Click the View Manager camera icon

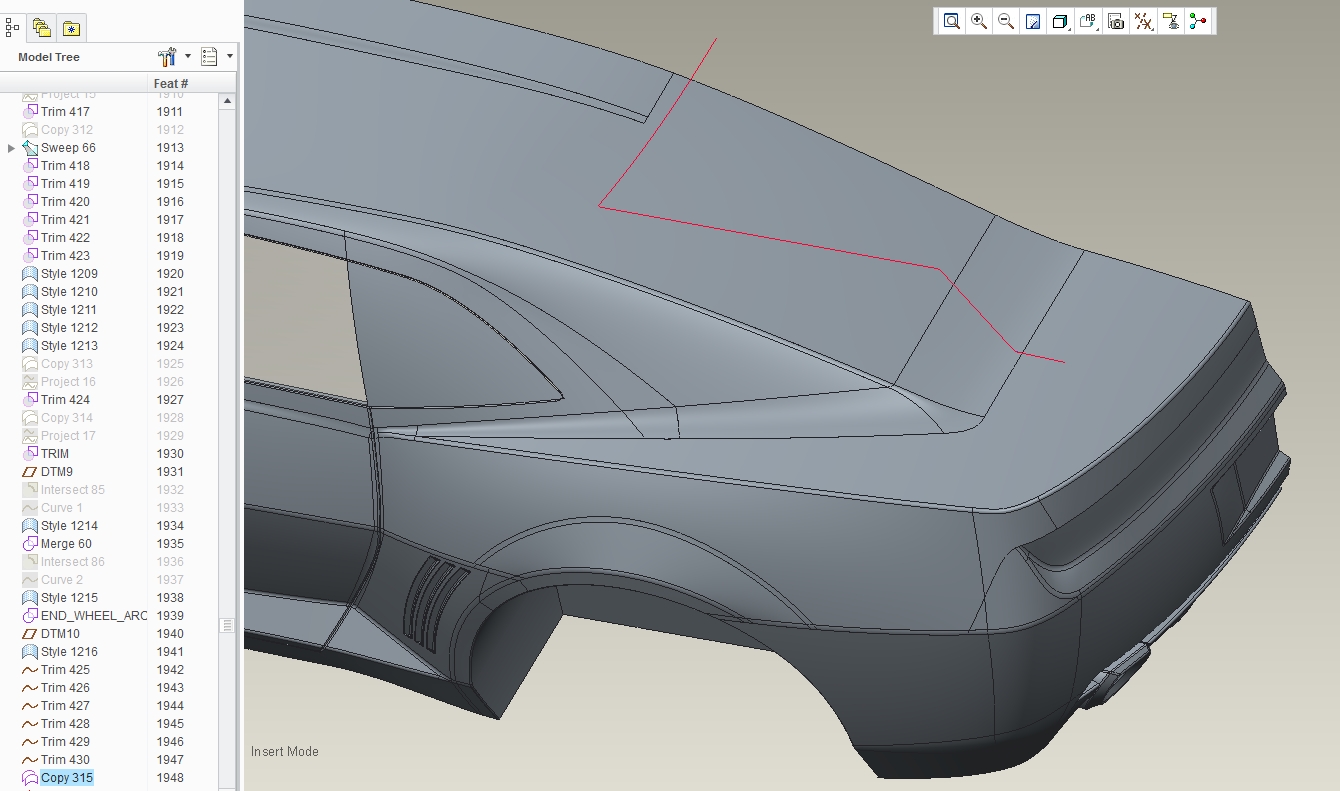pyautogui.click(x=1116, y=21)
